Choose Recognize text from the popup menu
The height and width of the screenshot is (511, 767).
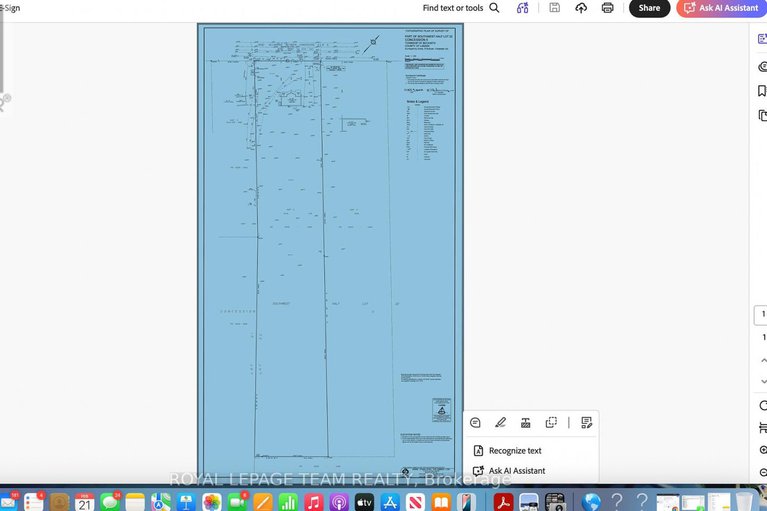514,451
